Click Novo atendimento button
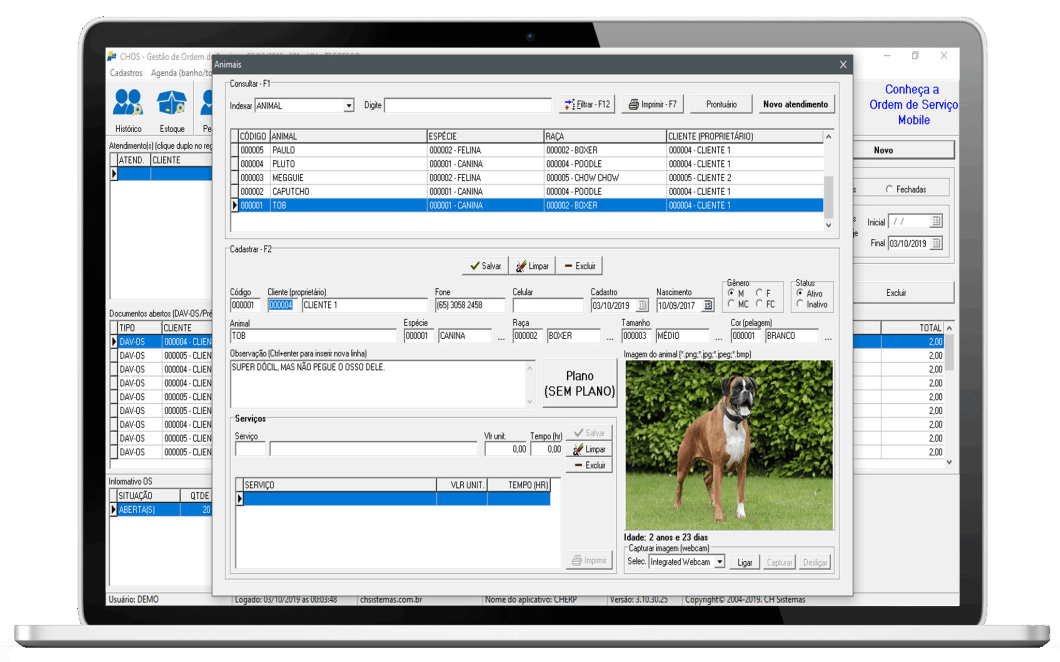 [795, 104]
